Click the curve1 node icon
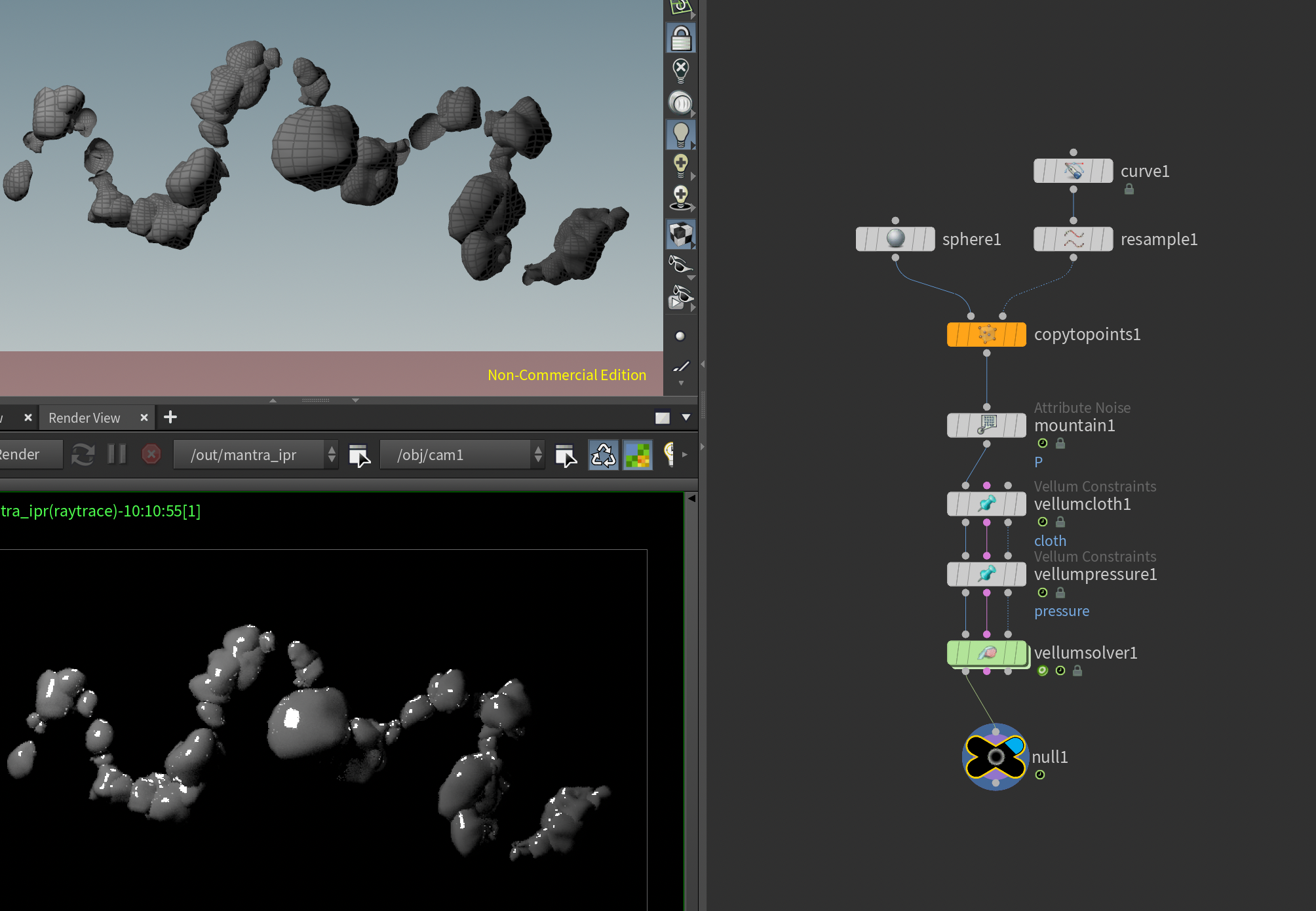This screenshot has width=1316, height=911. pos(1074,171)
